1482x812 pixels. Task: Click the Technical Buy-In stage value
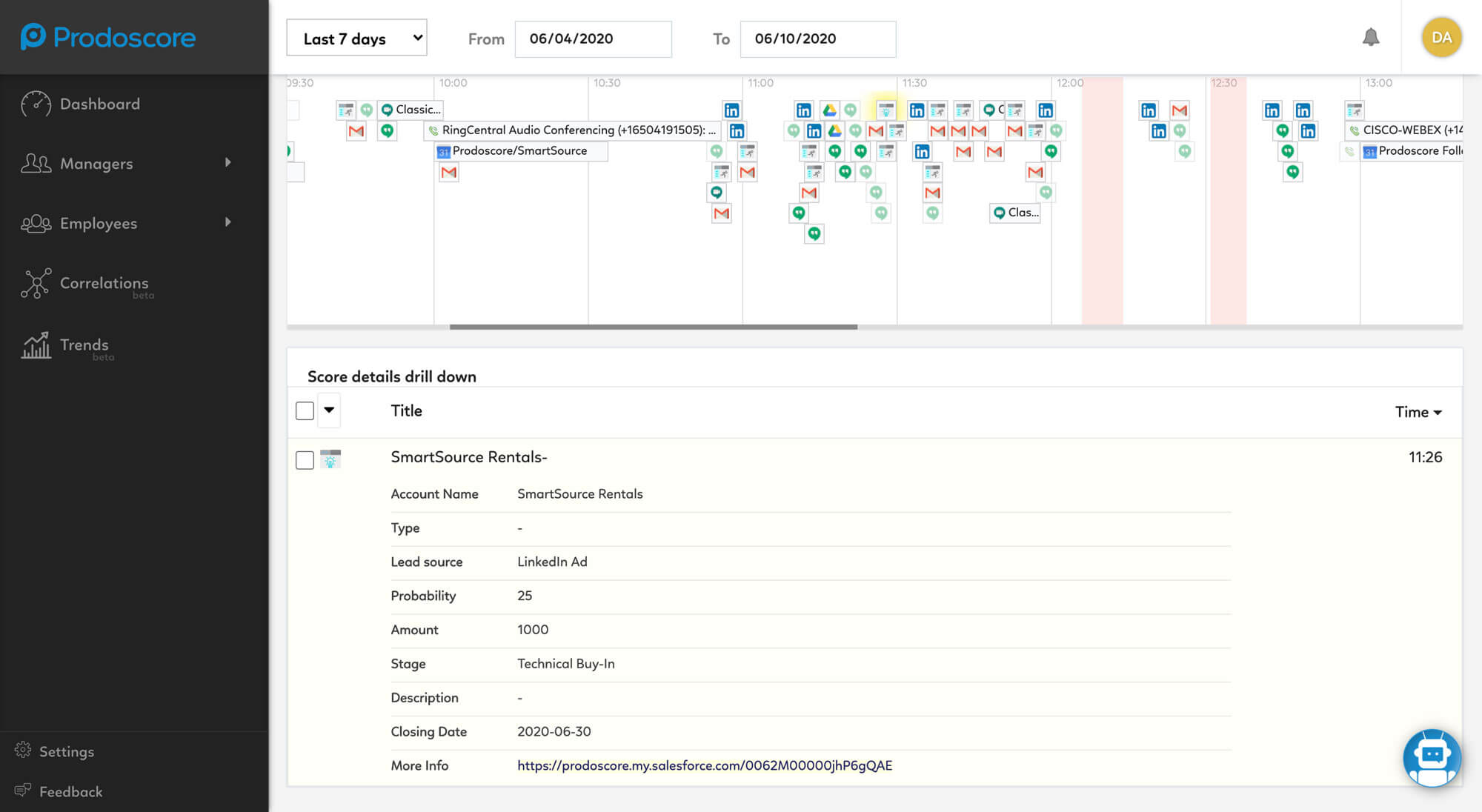click(x=565, y=664)
